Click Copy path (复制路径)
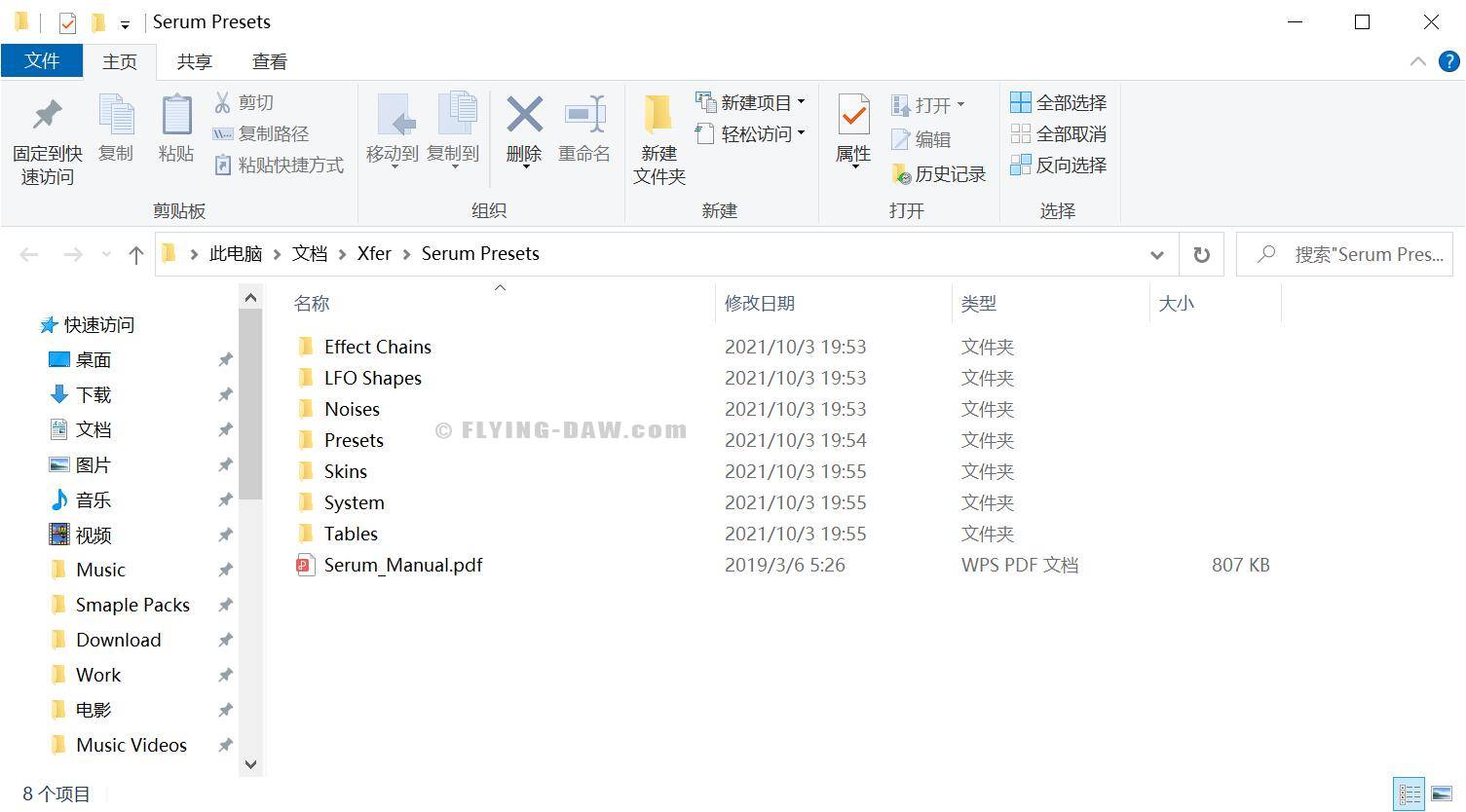This screenshot has width=1466, height=812. click(x=260, y=133)
